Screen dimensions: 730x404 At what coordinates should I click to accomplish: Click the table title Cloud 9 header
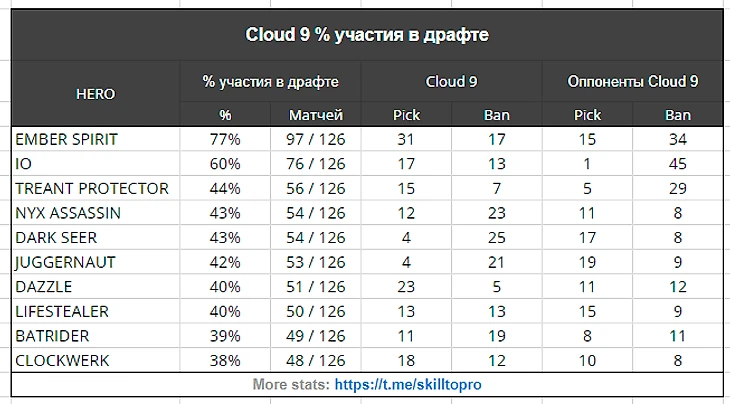point(367,35)
